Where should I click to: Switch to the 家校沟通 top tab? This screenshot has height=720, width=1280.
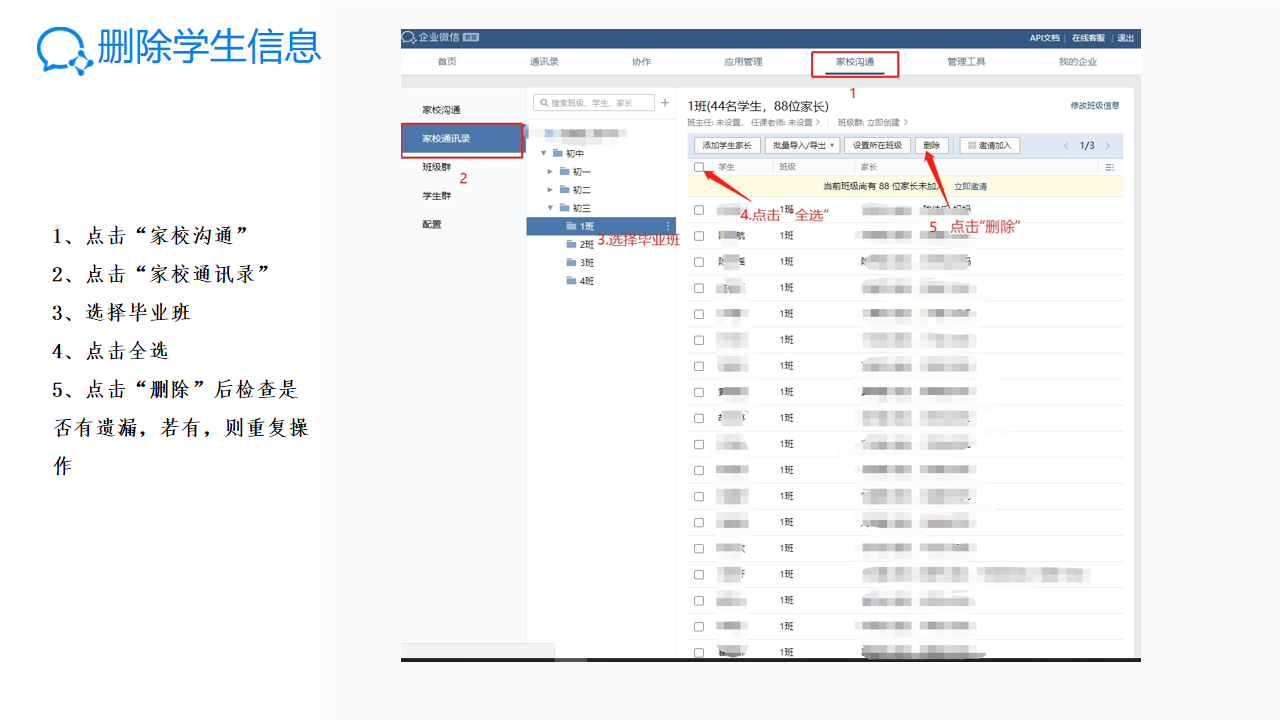(855, 62)
